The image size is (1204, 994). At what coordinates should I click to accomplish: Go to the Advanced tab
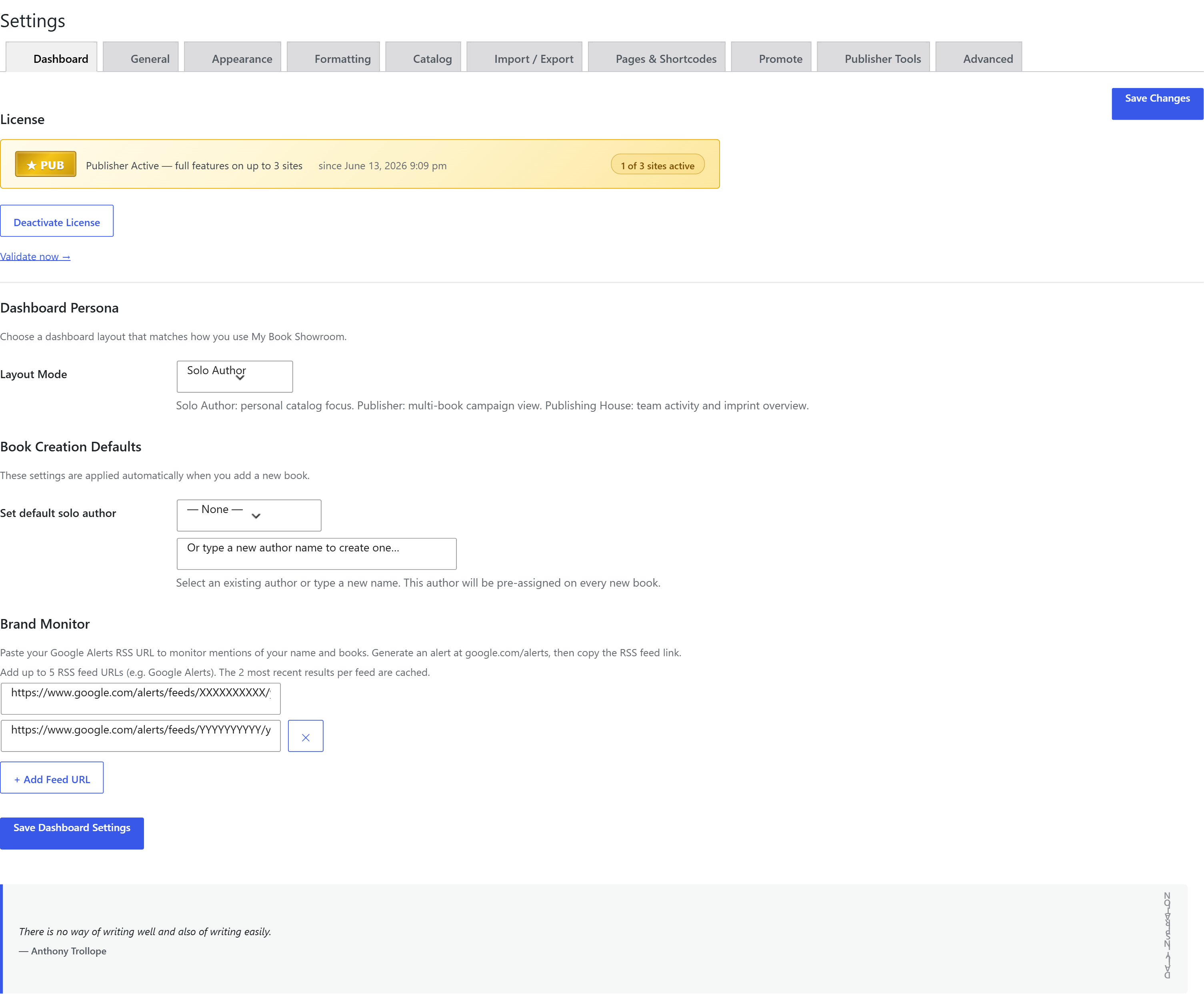click(979, 57)
